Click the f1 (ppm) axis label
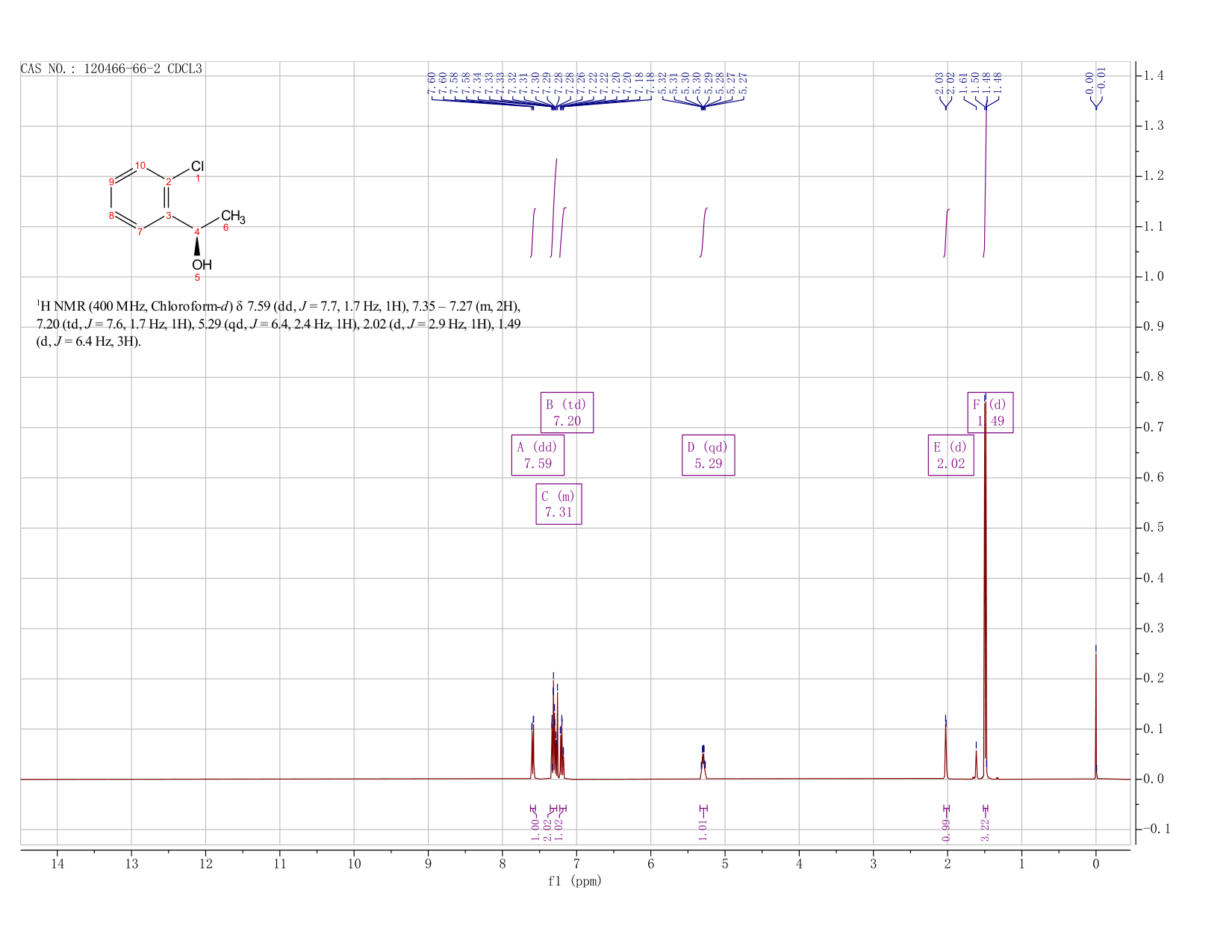Image resolution: width=1232 pixels, height=952 pixels. (574, 881)
